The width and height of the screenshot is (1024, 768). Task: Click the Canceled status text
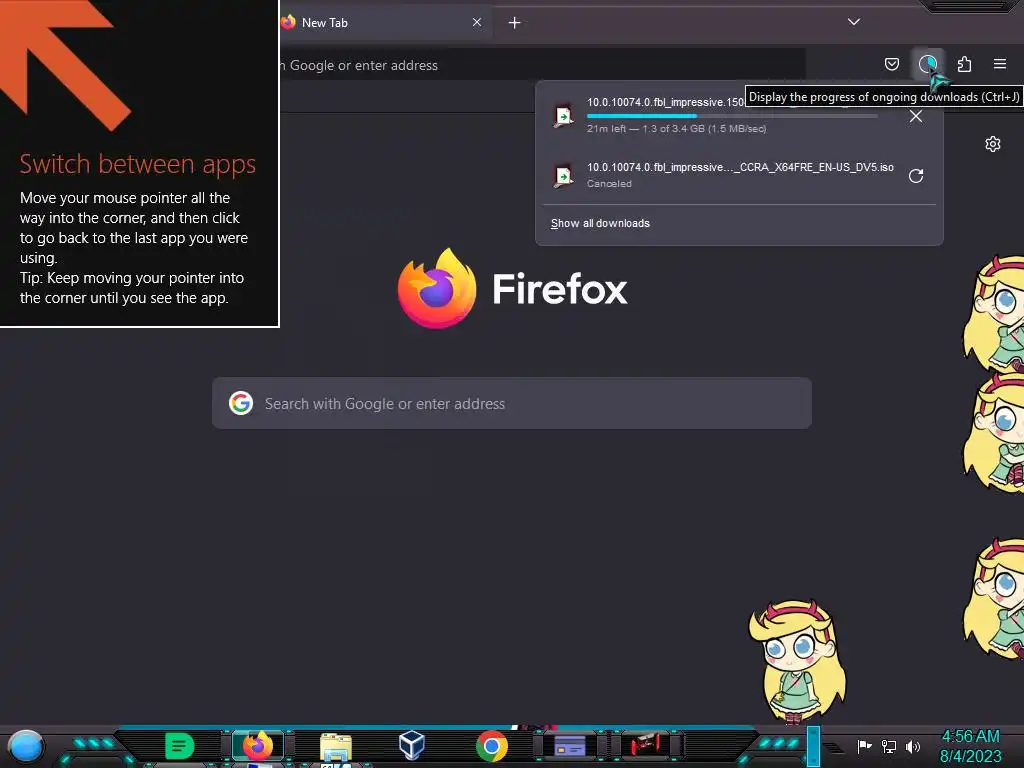609,184
